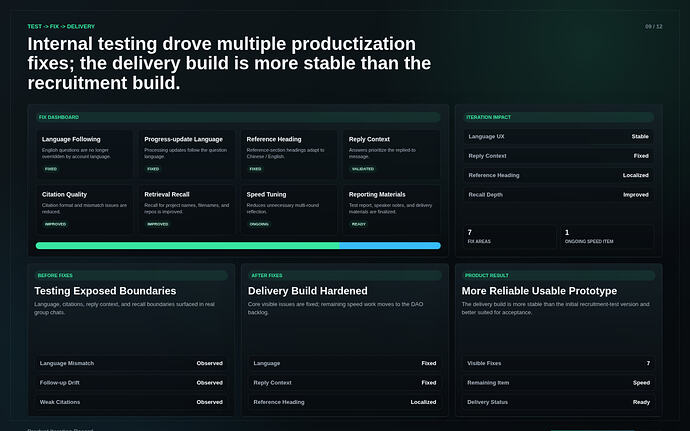Click the Reference Heading card title
Screen dimensions: 690x431
tap(274, 139)
